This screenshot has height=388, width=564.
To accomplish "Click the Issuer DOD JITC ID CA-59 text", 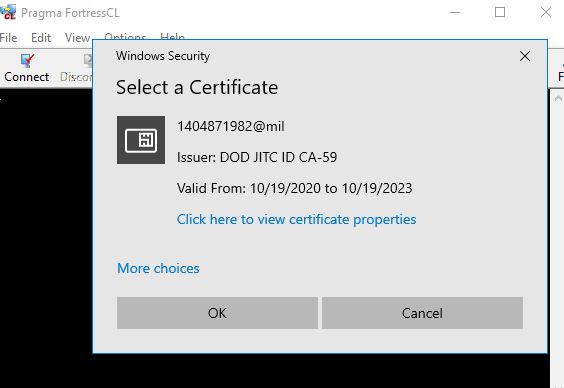I will tap(257, 157).
